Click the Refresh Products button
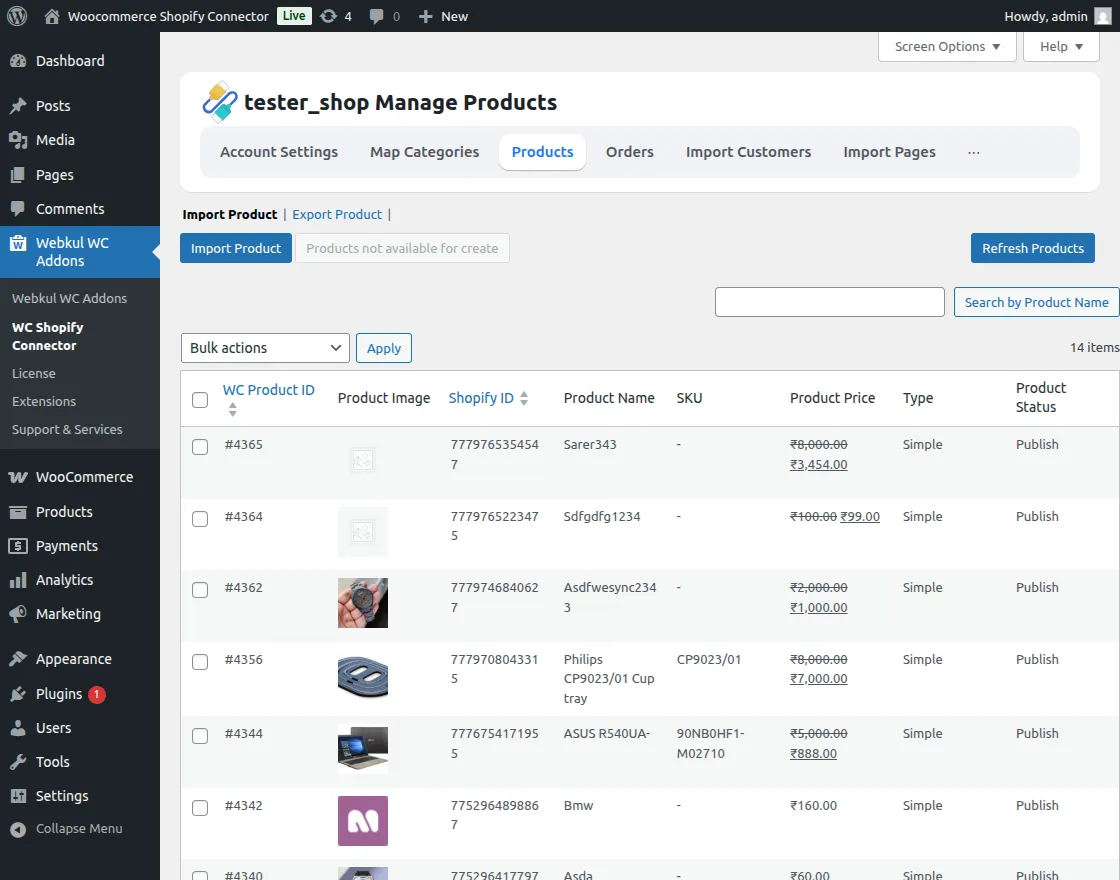 pos(1032,248)
